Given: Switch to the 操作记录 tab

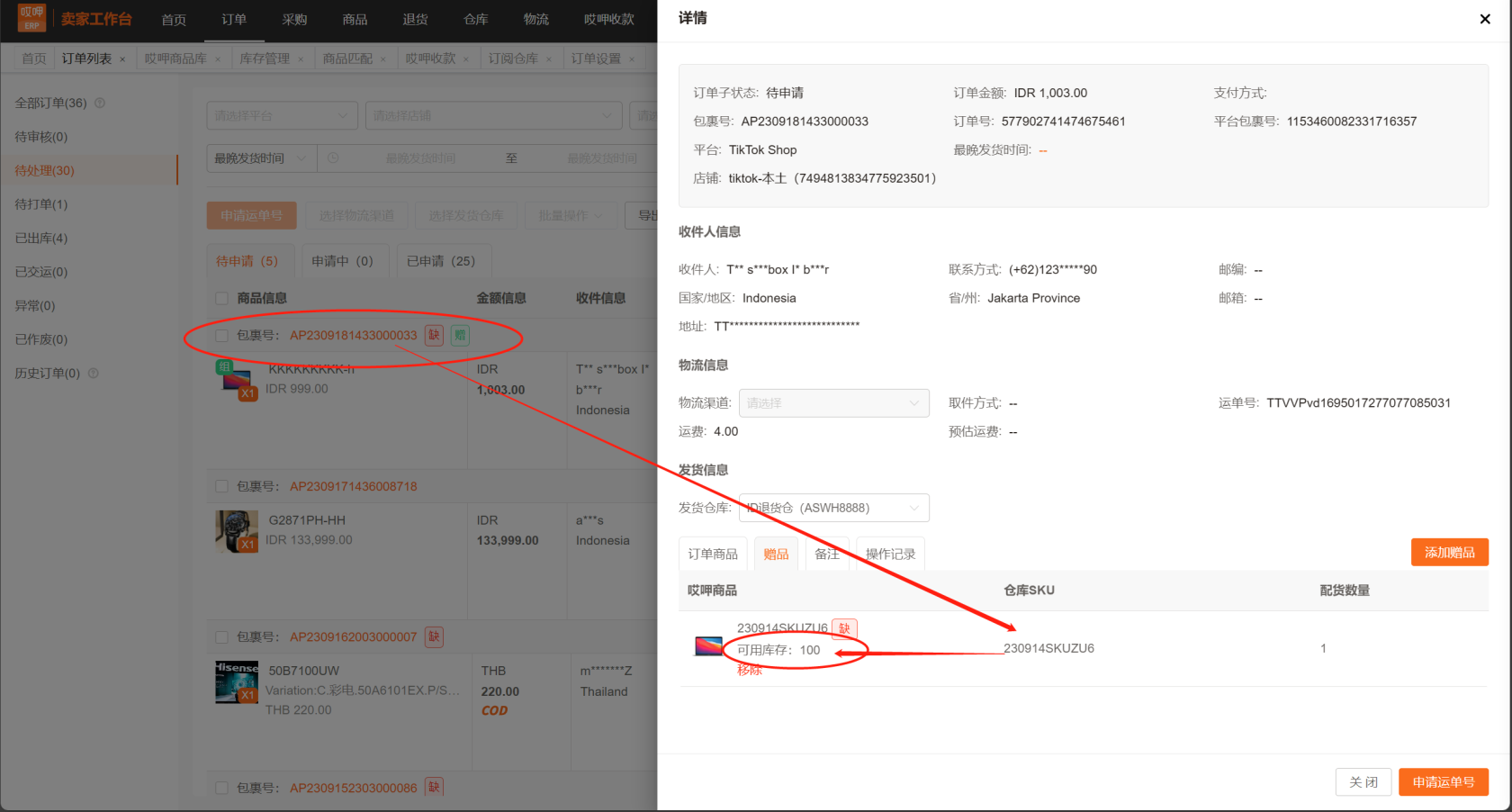Looking at the screenshot, I should coord(890,555).
